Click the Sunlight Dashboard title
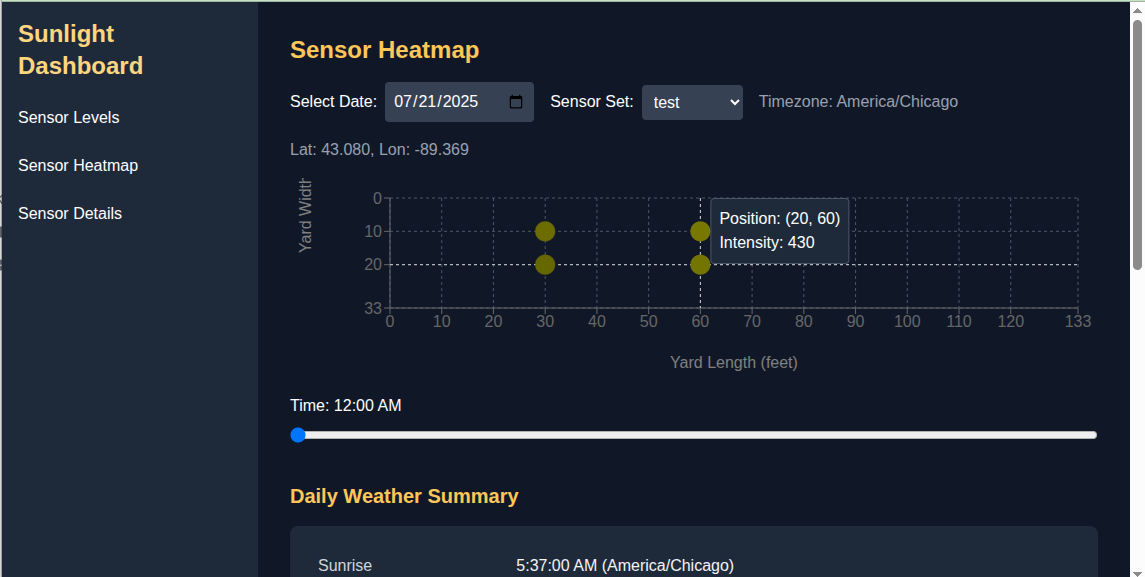The image size is (1145, 577). tap(80, 50)
